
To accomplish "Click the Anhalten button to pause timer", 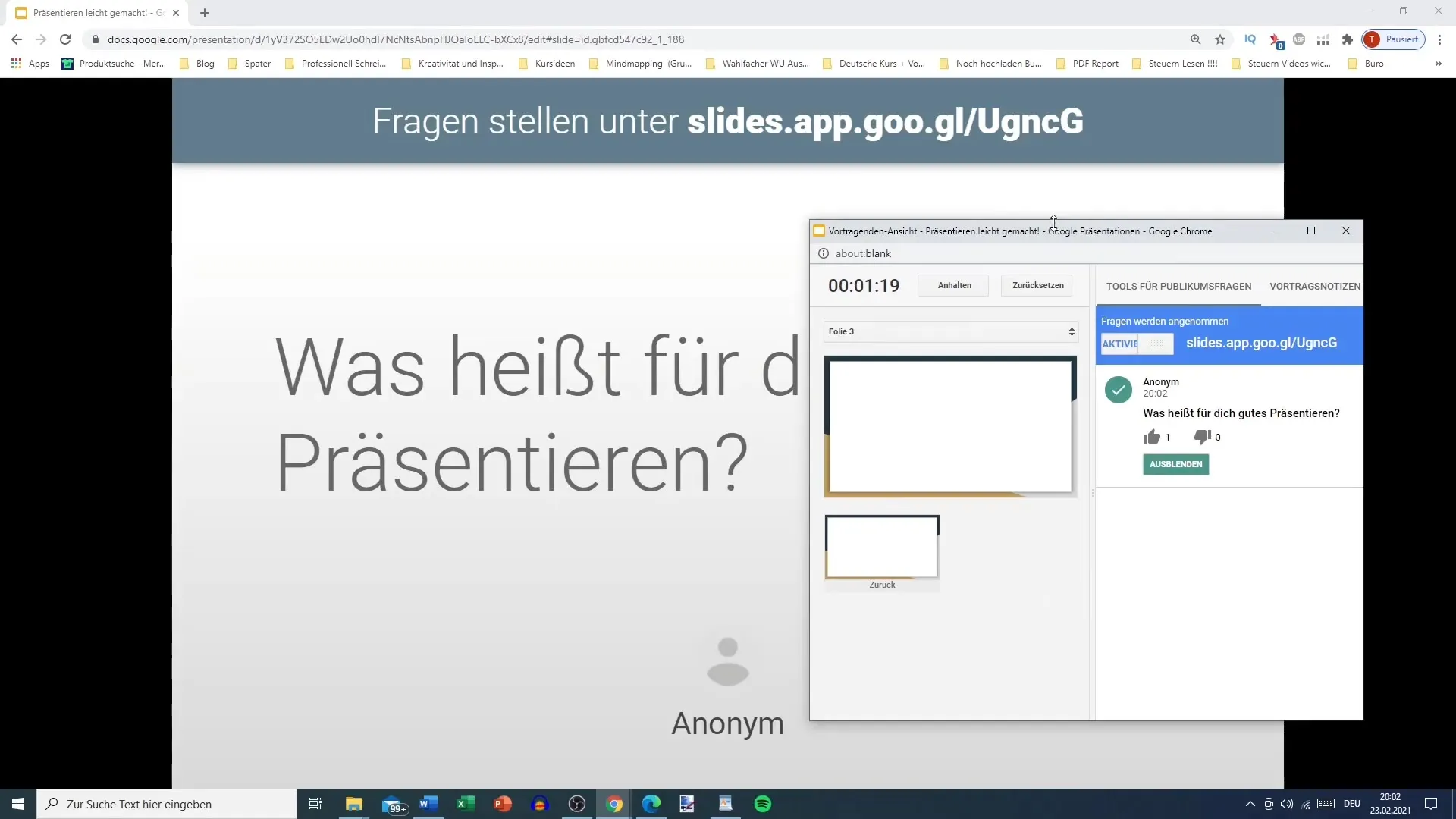I will (954, 285).
